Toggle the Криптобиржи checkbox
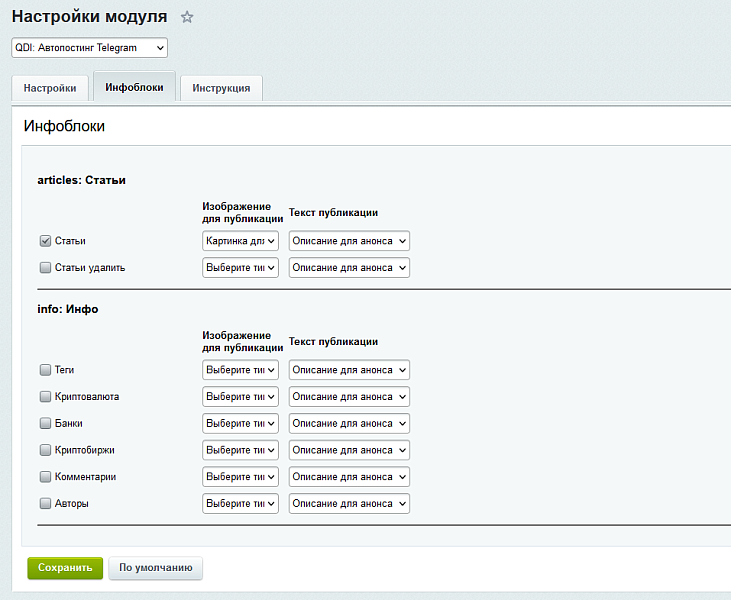 [x=45, y=450]
